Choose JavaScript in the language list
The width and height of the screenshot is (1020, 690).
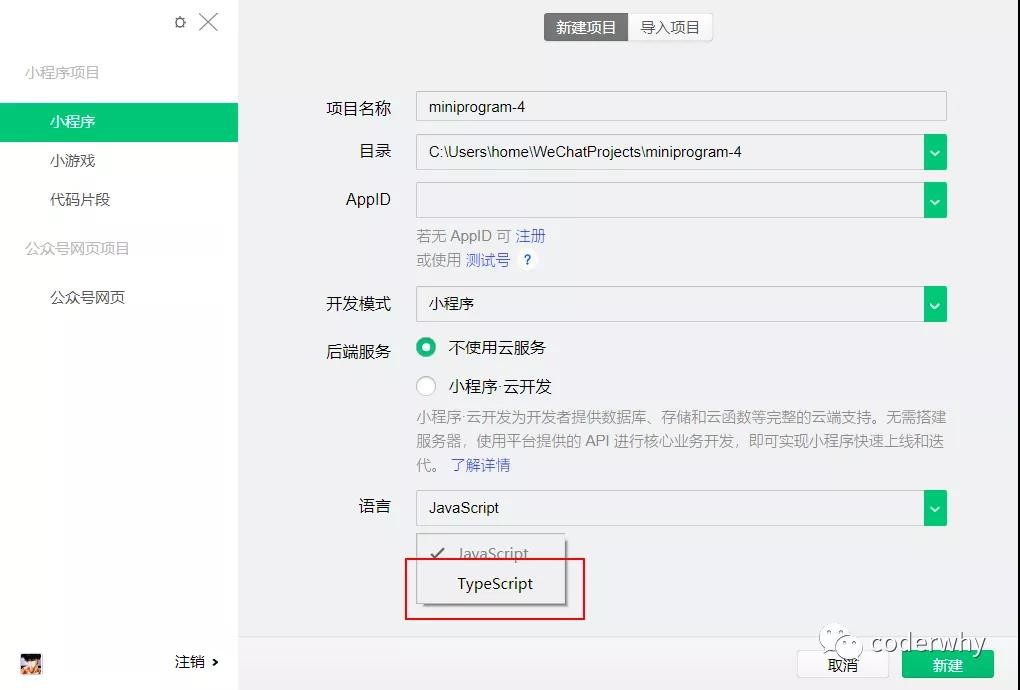click(490, 553)
